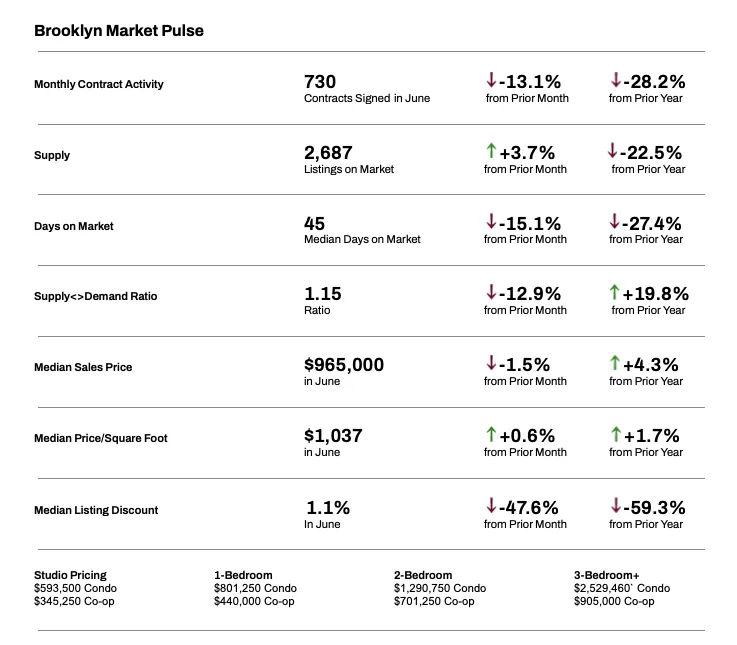Select the Monthly Contract Activity label
The height and width of the screenshot is (645, 737).
coord(99,84)
